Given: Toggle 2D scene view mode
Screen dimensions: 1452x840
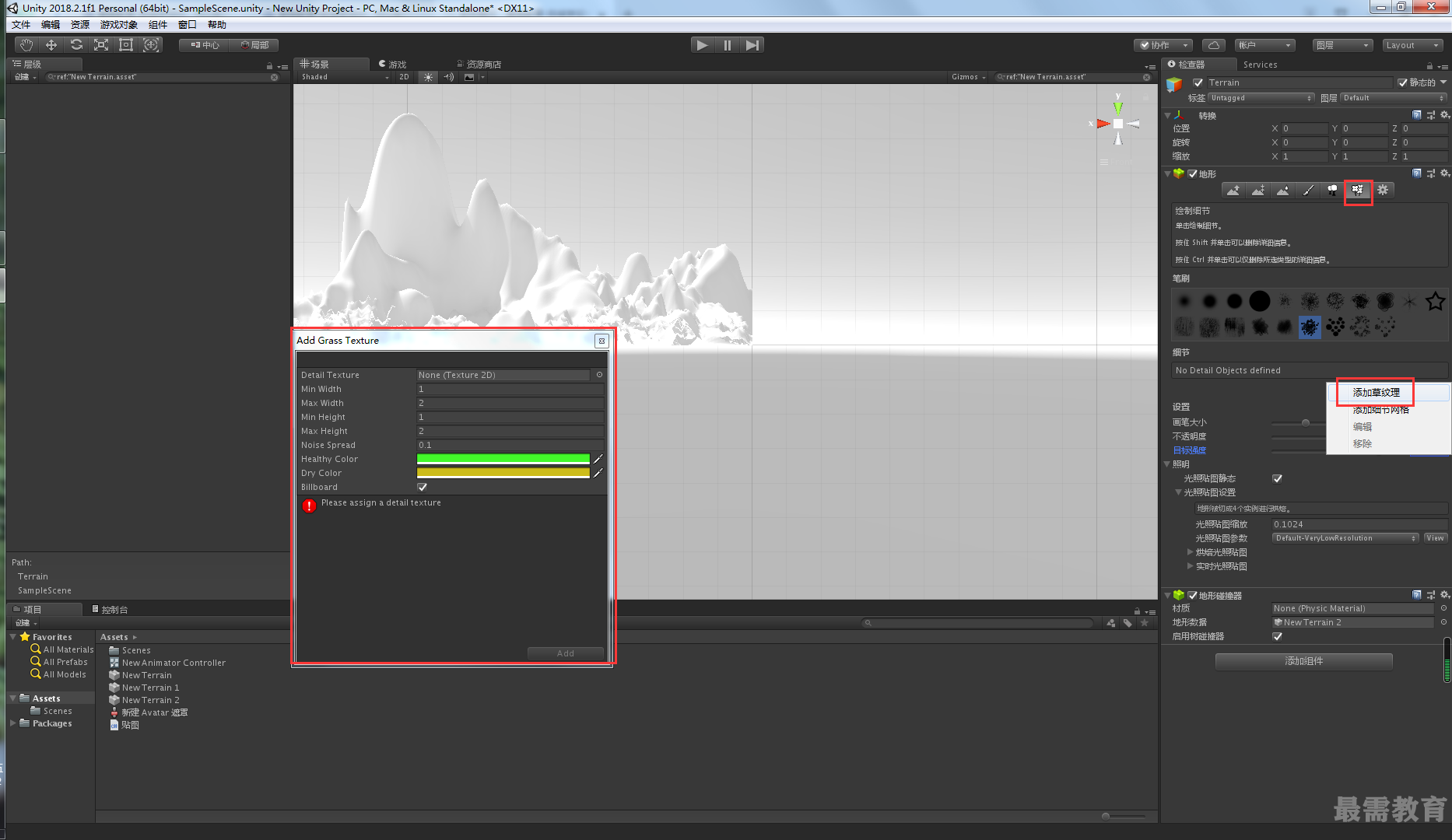Looking at the screenshot, I should tap(404, 77).
